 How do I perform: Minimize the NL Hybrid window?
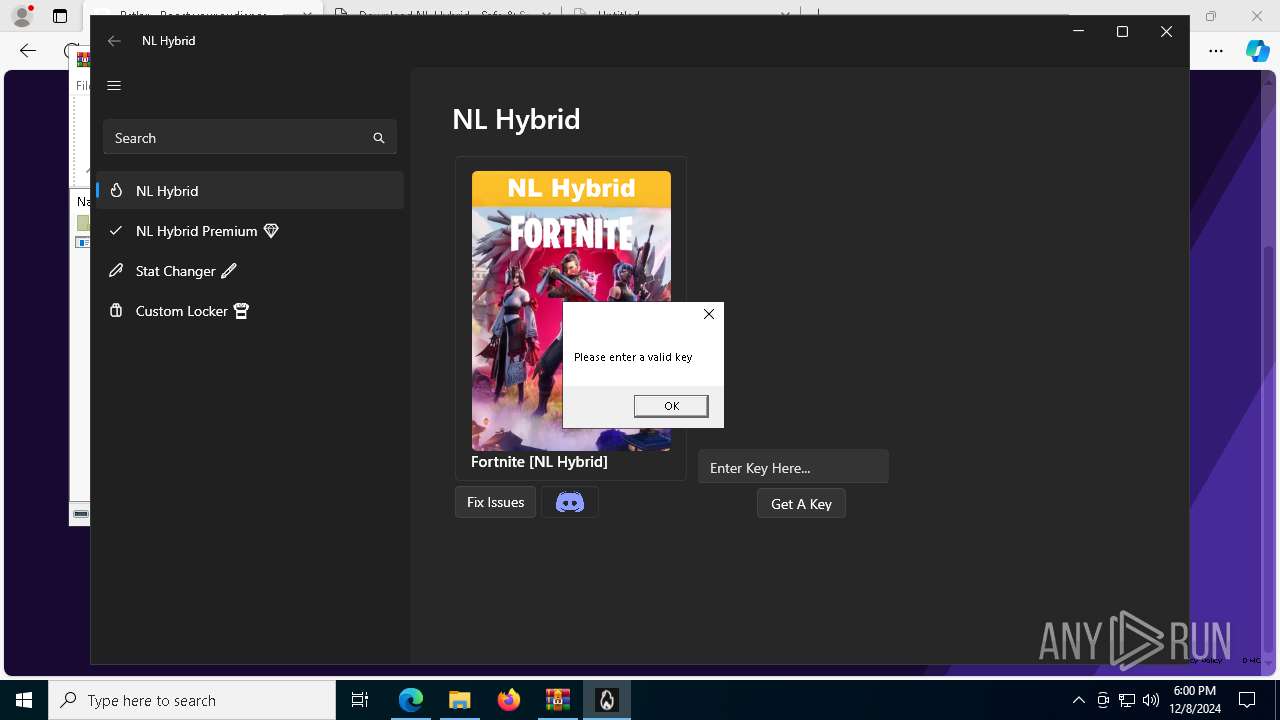tap(1078, 32)
